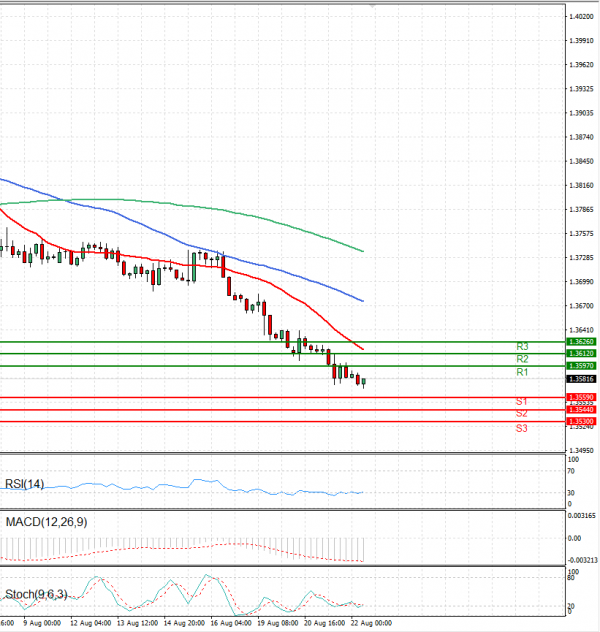Click the R3 resistance label
The height and width of the screenshot is (632, 600).
click(x=522, y=346)
